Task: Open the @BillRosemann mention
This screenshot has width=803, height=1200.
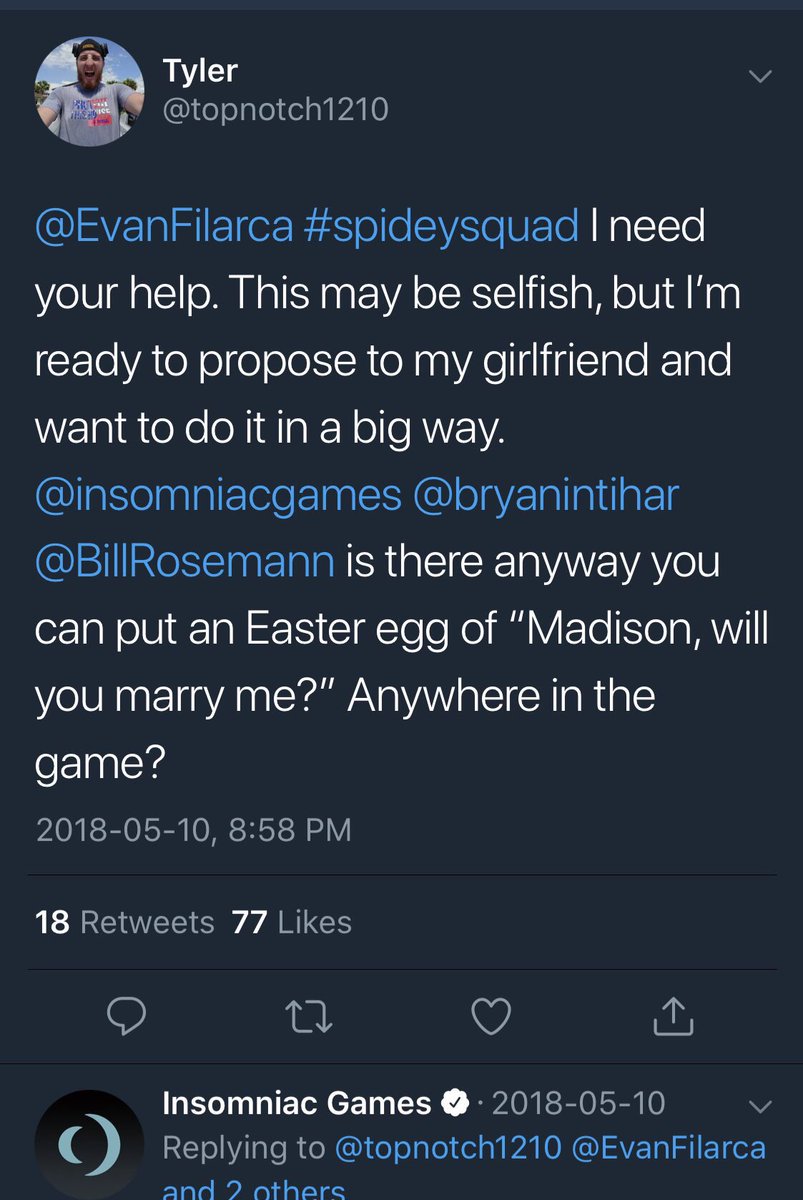Action: coord(185,561)
